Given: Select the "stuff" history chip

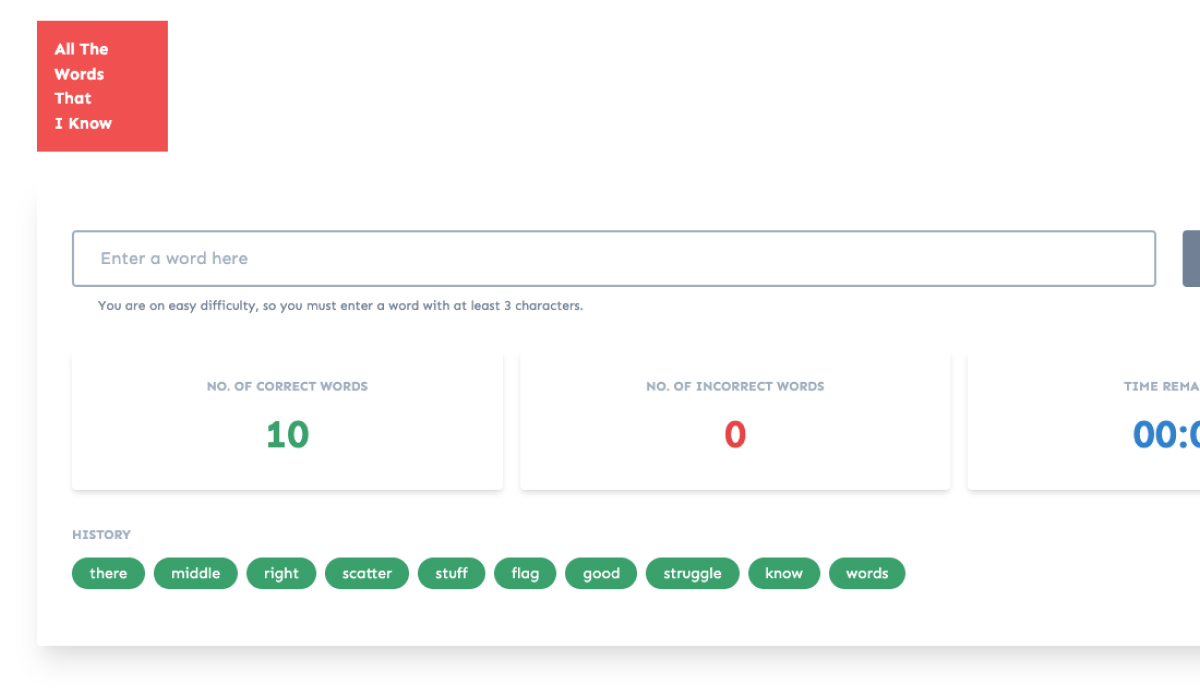Looking at the screenshot, I should click(x=451, y=573).
